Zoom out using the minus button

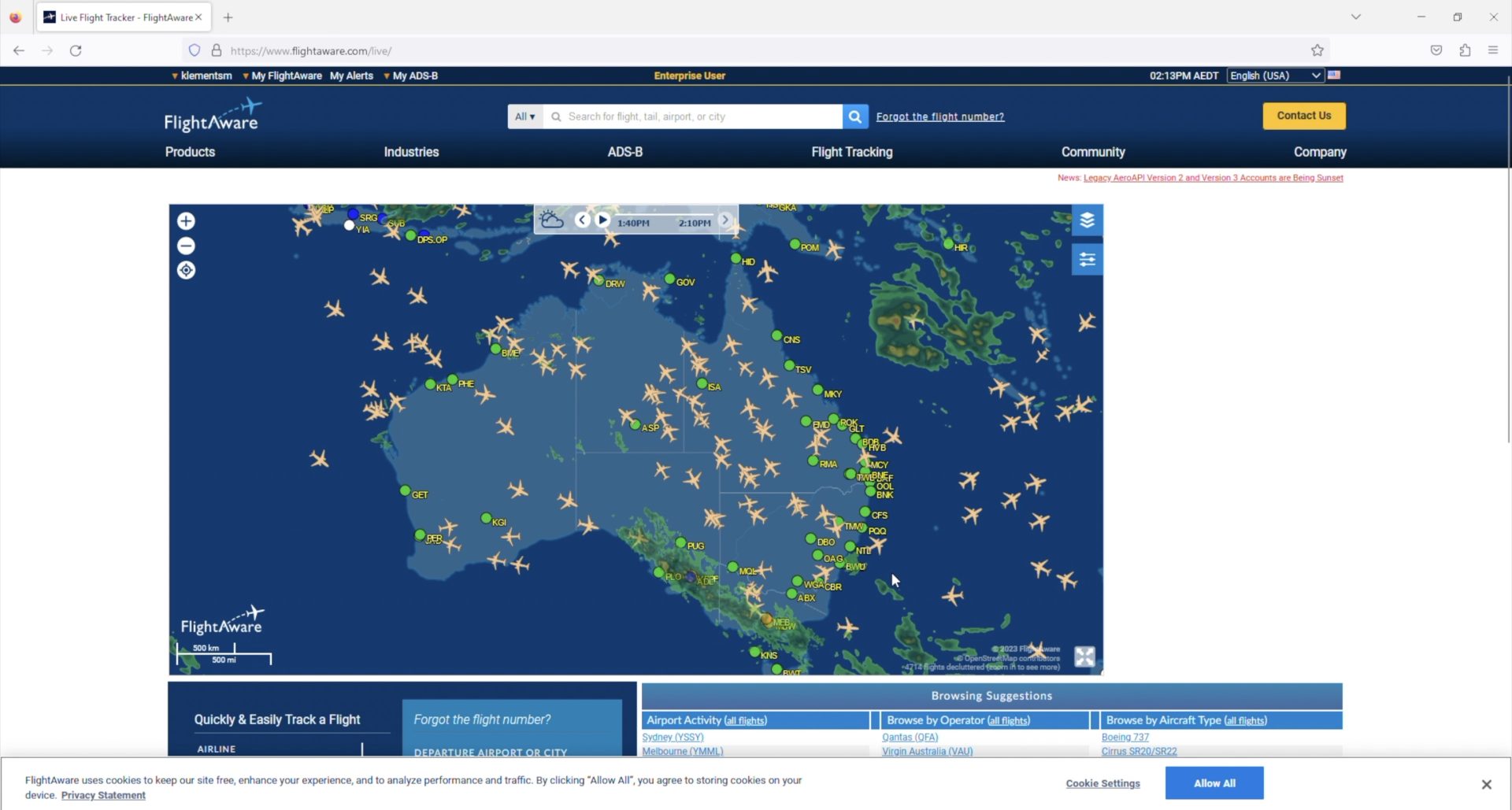pos(186,246)
